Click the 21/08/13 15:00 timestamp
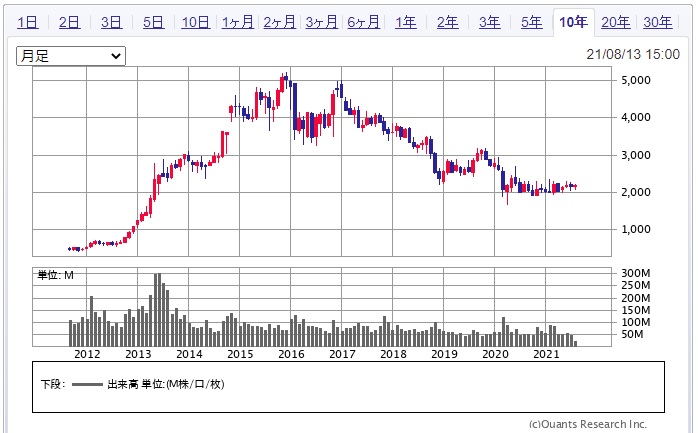This screenshot has width=698, height=433. (633, 54)
